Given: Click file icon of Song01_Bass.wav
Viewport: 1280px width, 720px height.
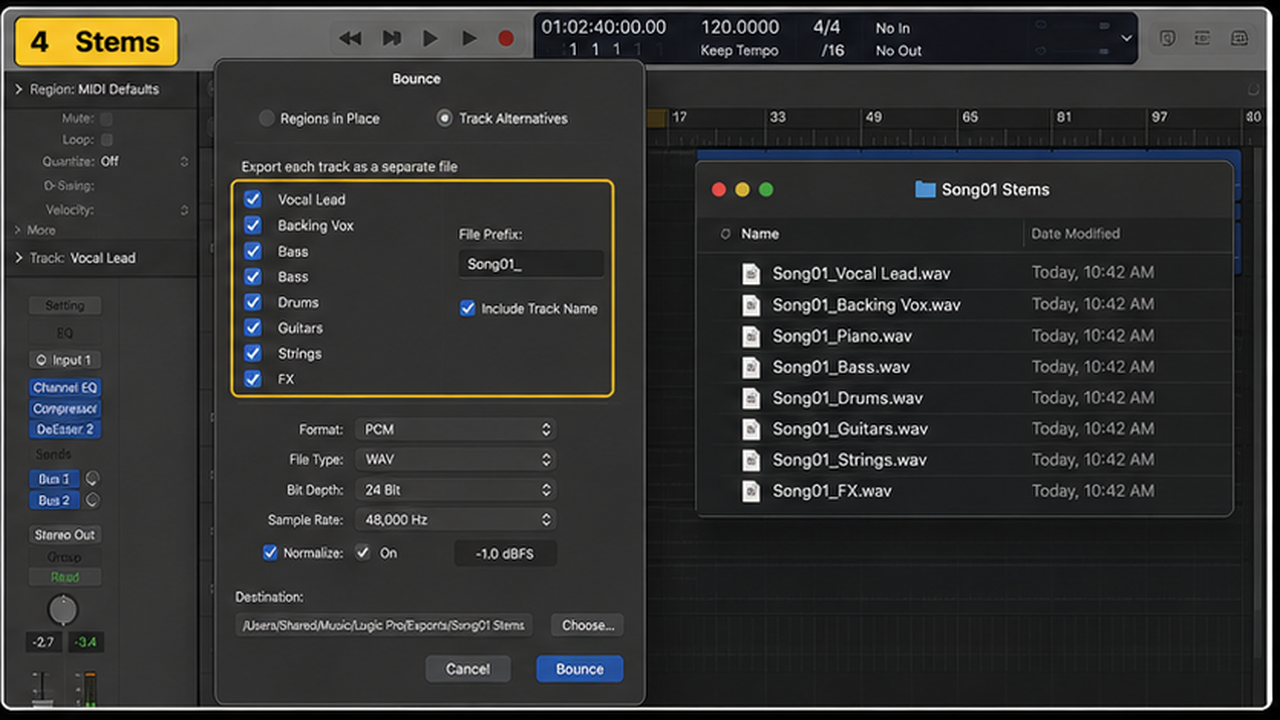Looking at the screenshot, I should click(751, 367).
